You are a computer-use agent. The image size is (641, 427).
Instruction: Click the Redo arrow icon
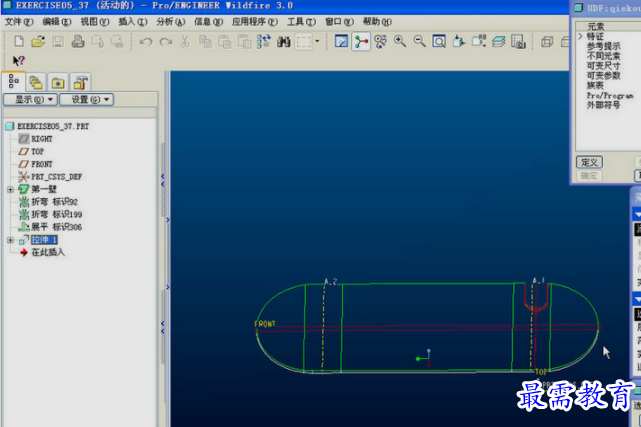pyautogui.click(x=166, y=41)
